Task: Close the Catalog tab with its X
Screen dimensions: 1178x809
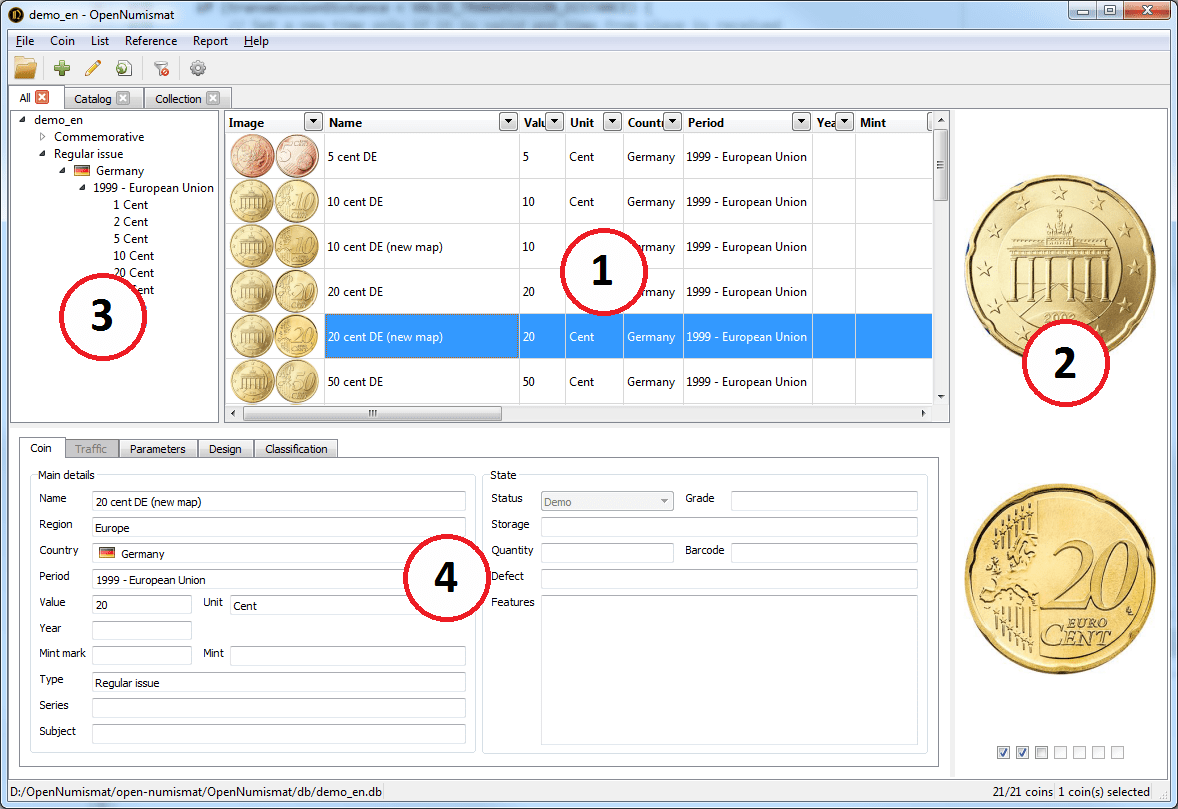Action: click(x=123, y=98)
